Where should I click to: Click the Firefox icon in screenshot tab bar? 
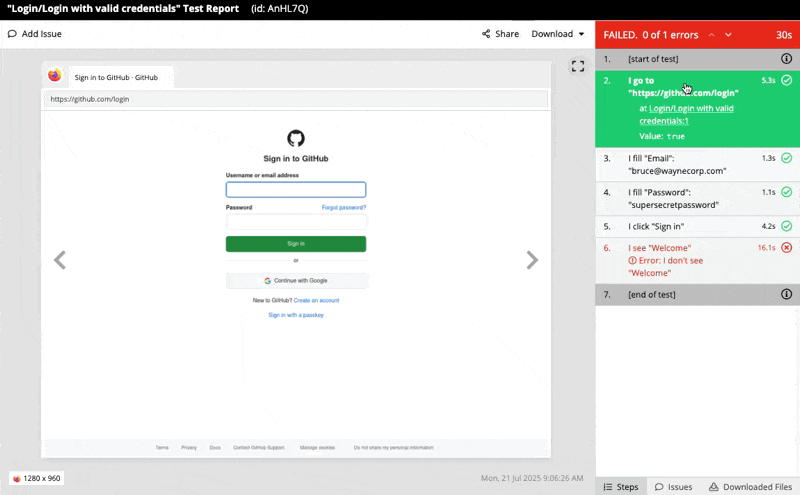(55, 76)
